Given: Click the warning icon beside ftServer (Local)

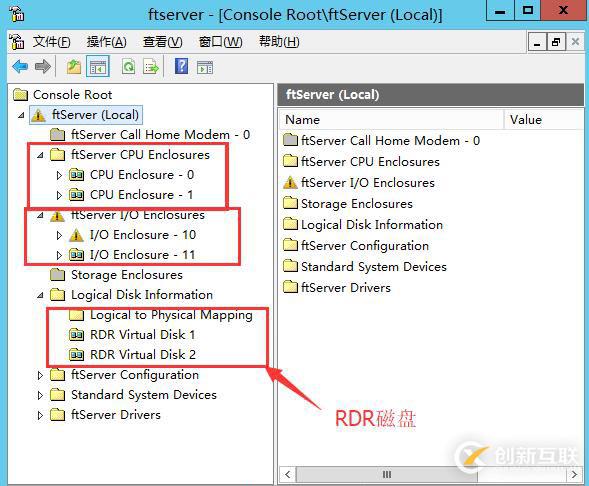Looking at the screenshot, I should point(38,115).
